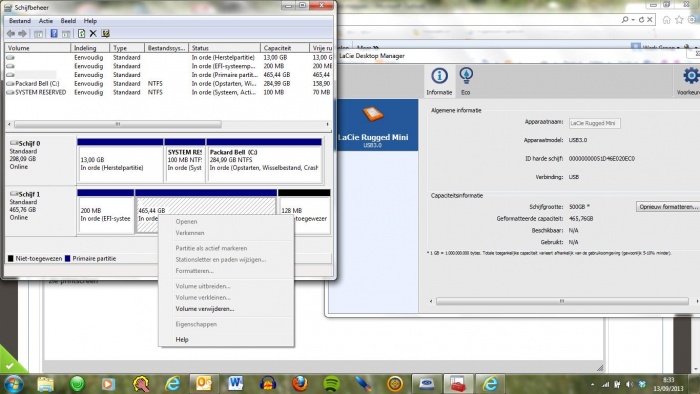This screenshot has height=394, width=700.
Task: Select the 13,00 GB Herstelpartitie partition on Schijf 0
Action: point(120,161)
